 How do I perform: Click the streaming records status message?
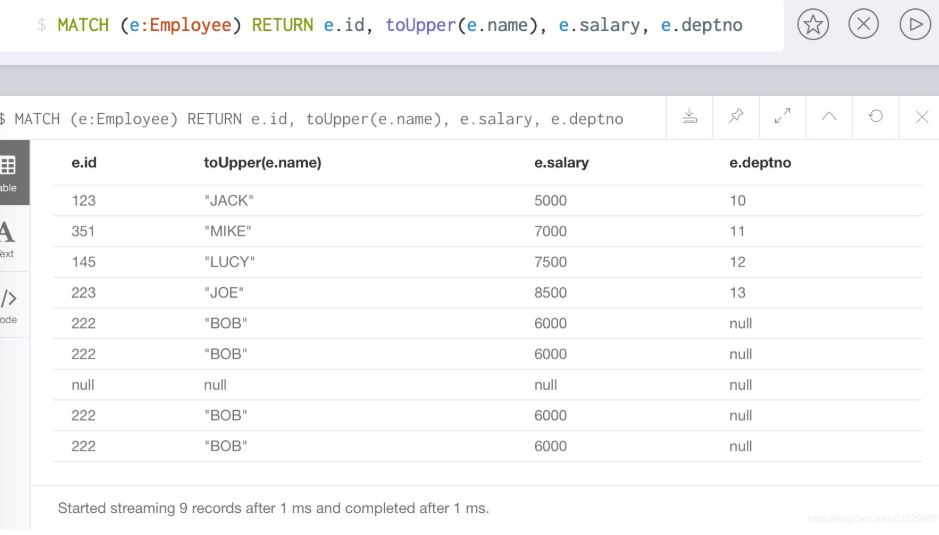pyautogui.click(x=274, y=508)
